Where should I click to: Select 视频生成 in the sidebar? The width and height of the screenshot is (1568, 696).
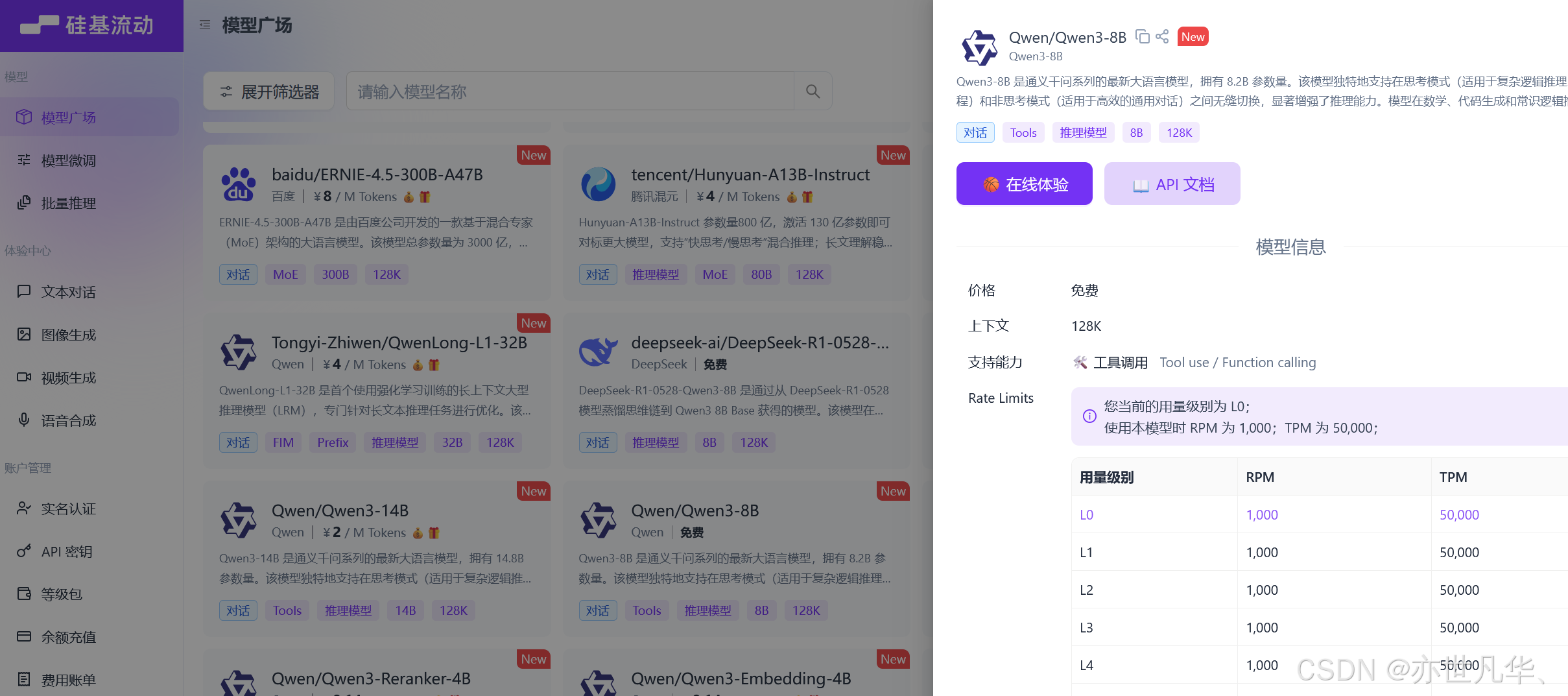pos(89,377)
